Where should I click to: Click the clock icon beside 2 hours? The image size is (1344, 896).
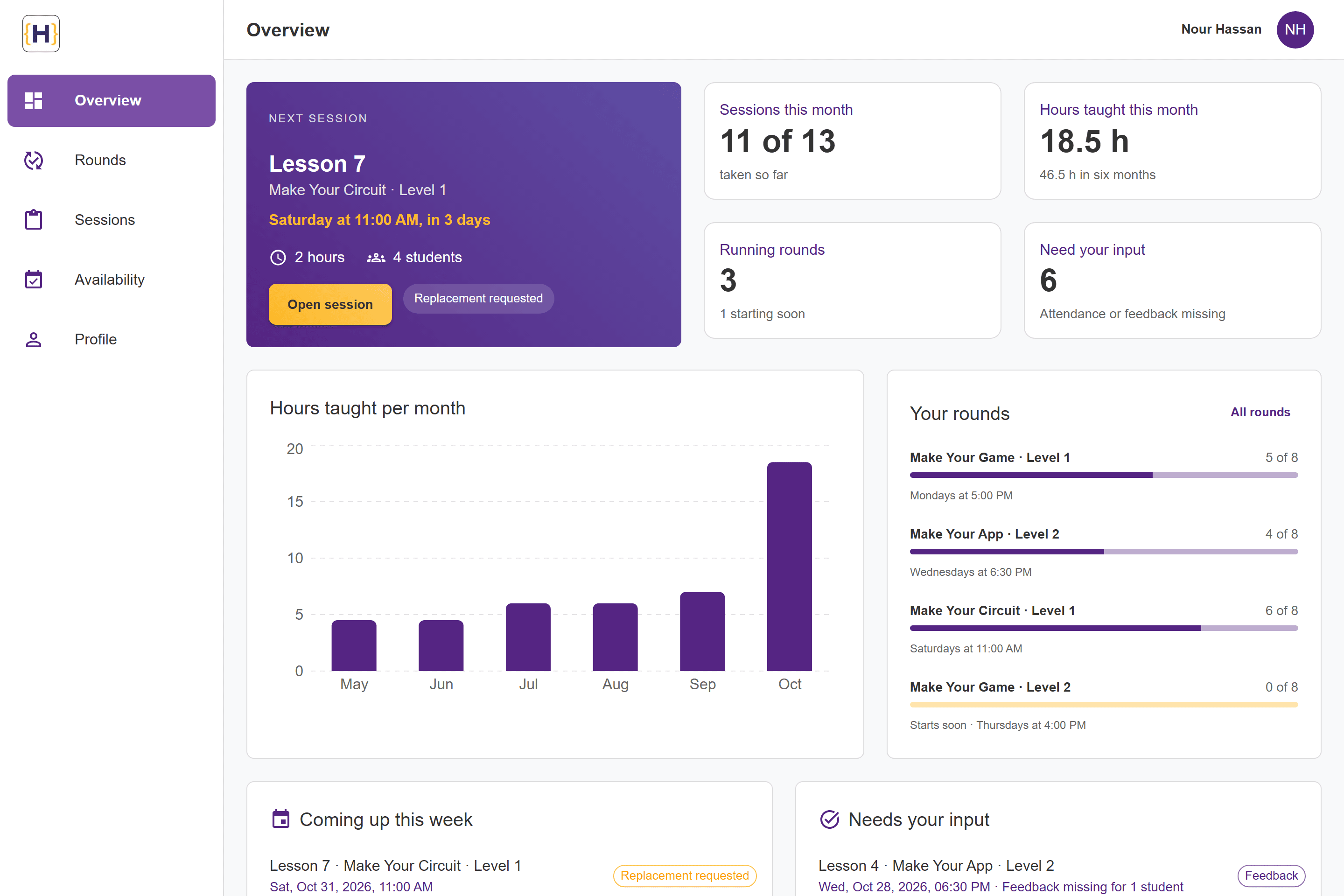pyautogui.click(x=278, y=258)
